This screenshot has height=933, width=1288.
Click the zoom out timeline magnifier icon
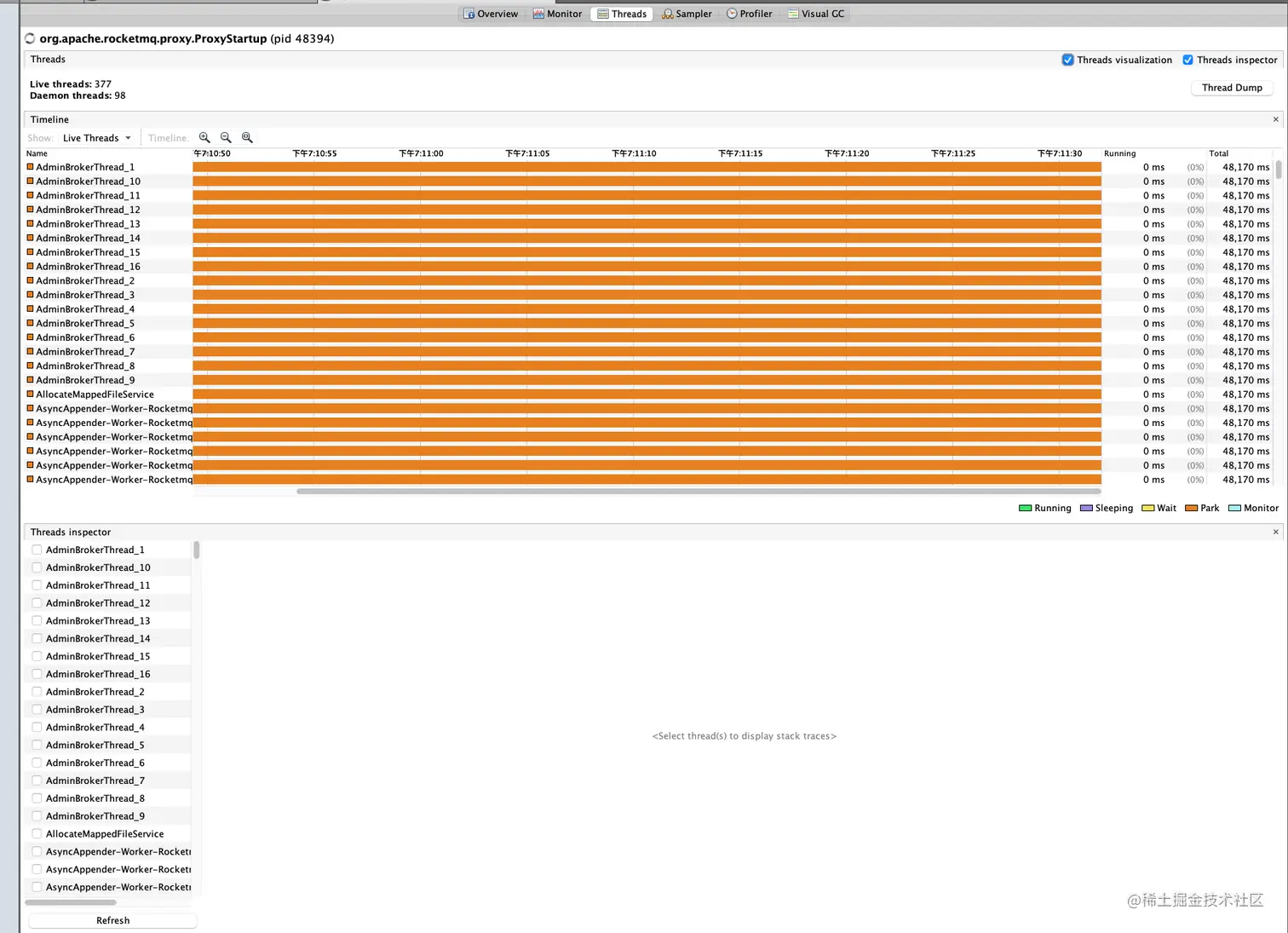pyautogui.click(x=226, y=137)
